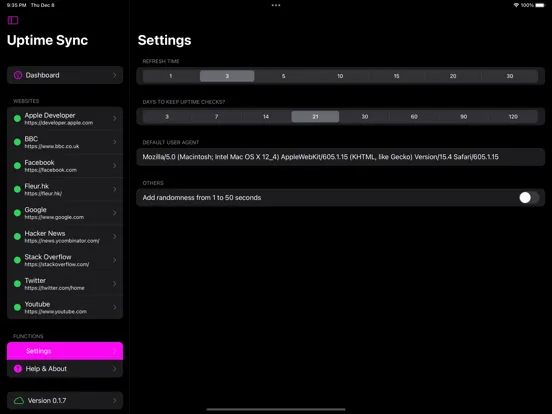Click chevron on Apple Developer row
The height and width of the screenshot is (414, 552).
click(x=114, y=119)
